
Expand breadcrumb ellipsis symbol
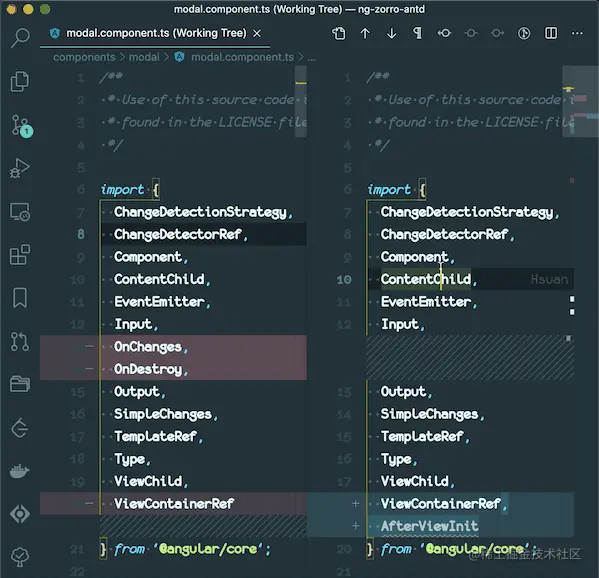pos(312,58)
